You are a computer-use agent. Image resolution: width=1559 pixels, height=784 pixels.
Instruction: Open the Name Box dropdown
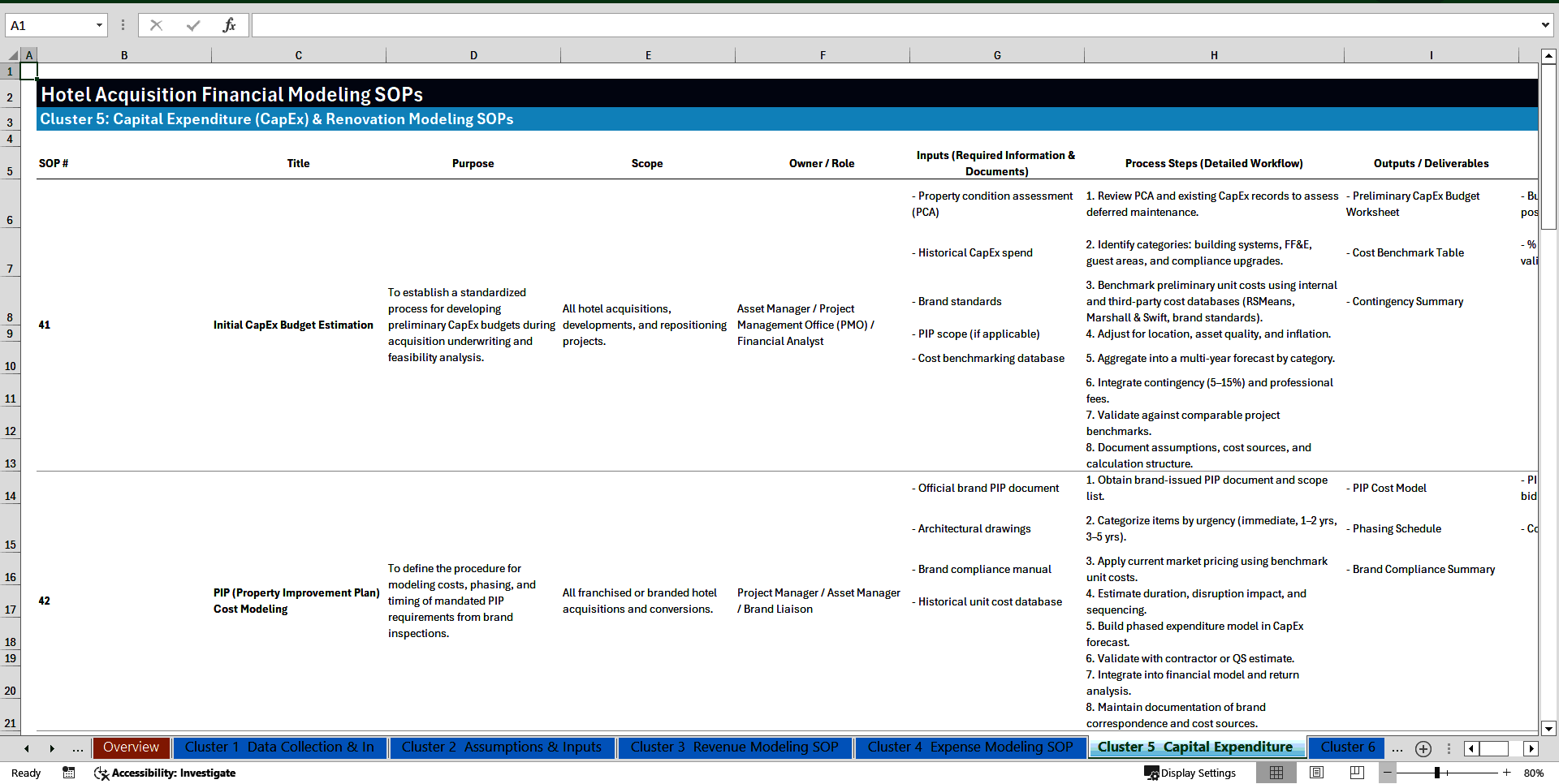(x=99, y=24)
